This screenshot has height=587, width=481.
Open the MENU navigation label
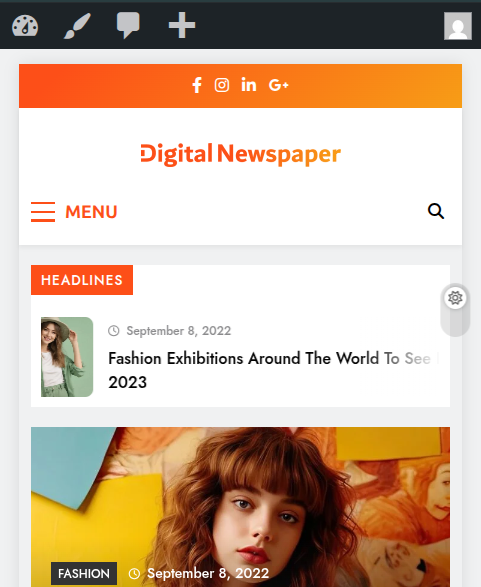point(91,212)
